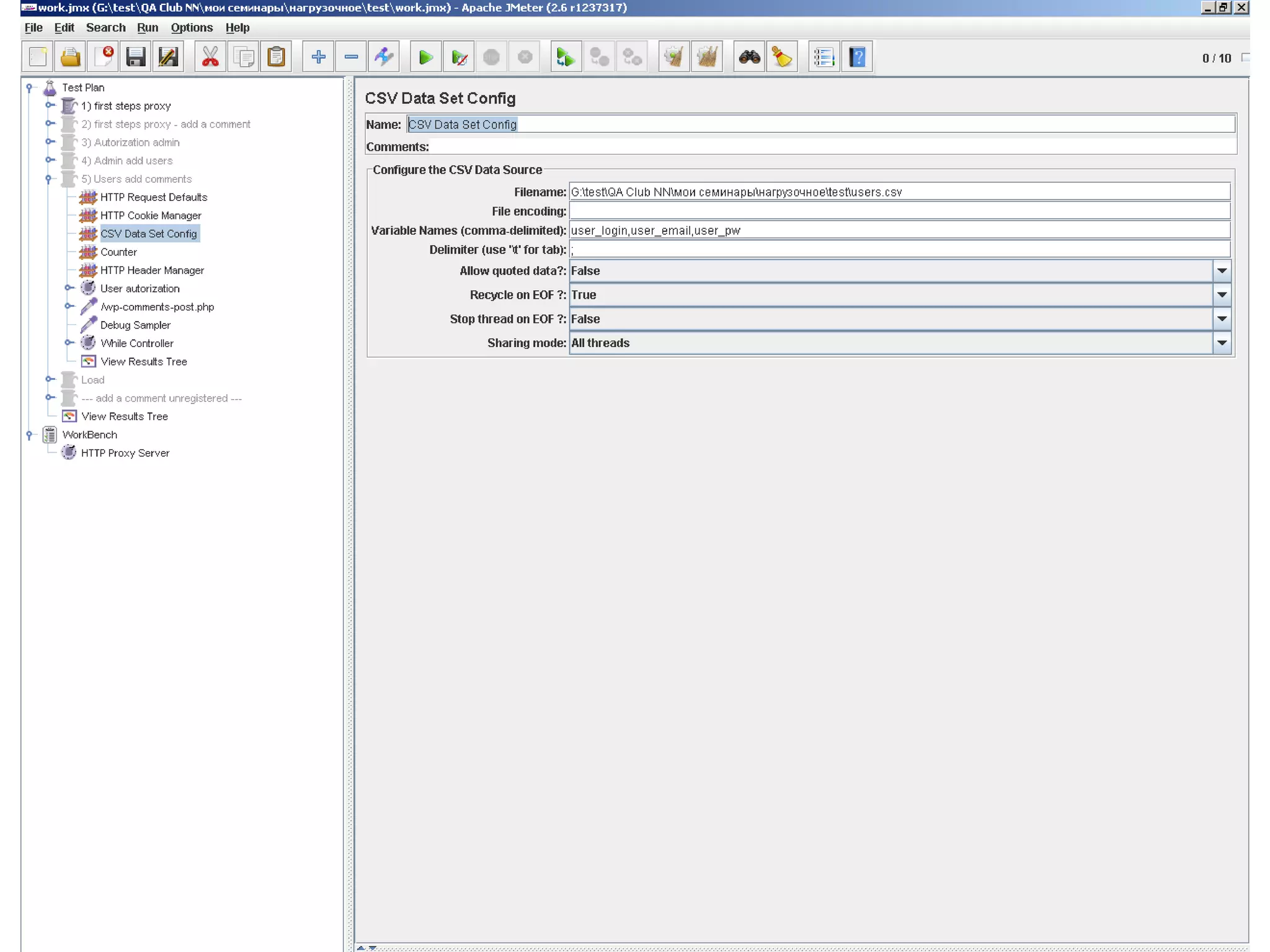1270x952 pixels.
Task: Click the Toggle expand/collapse lightning icon
Action: 384,58
